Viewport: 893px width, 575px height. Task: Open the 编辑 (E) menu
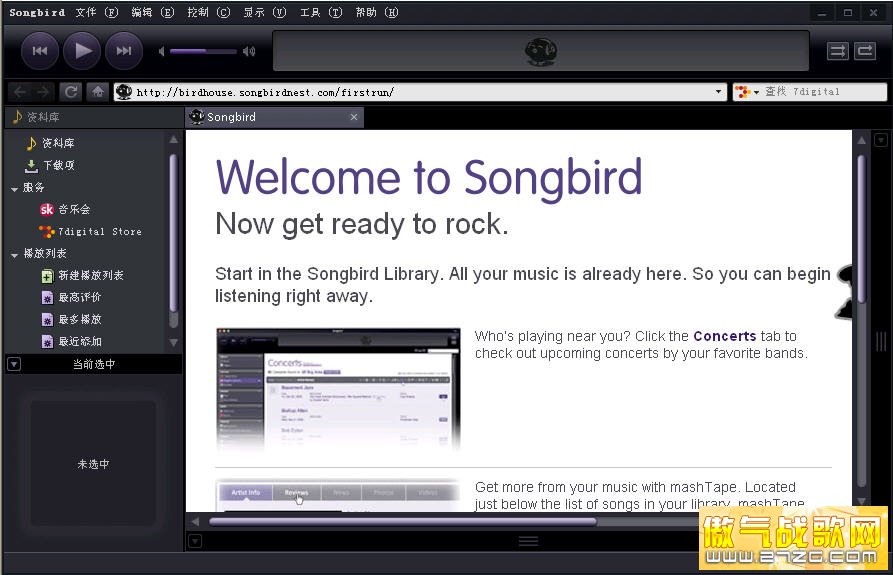coord(153,13)
